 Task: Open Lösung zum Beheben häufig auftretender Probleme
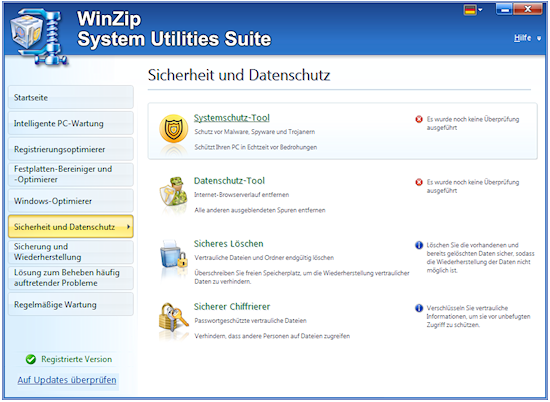click(x=71, y=278)
